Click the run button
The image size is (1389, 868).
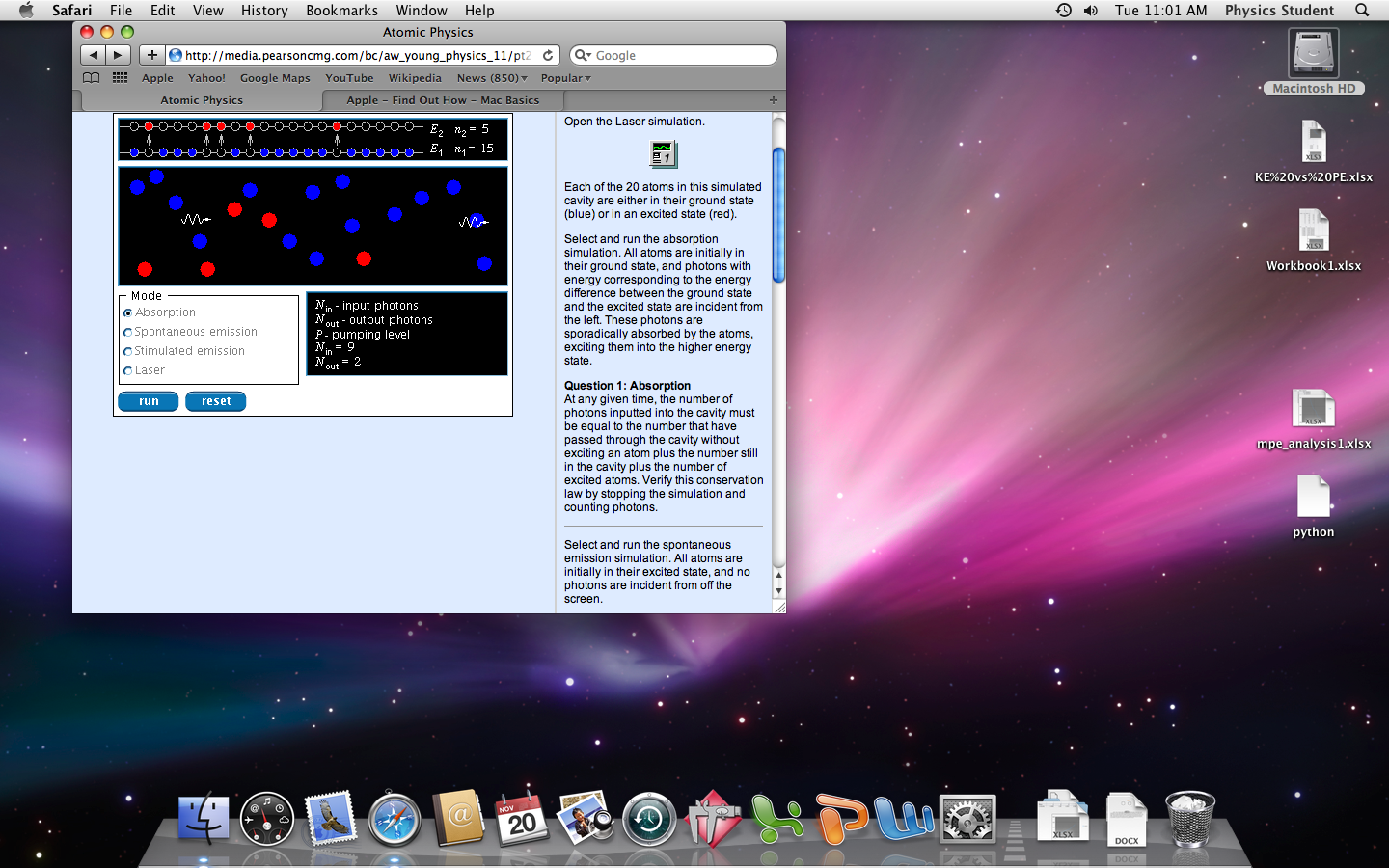point(149,401)
